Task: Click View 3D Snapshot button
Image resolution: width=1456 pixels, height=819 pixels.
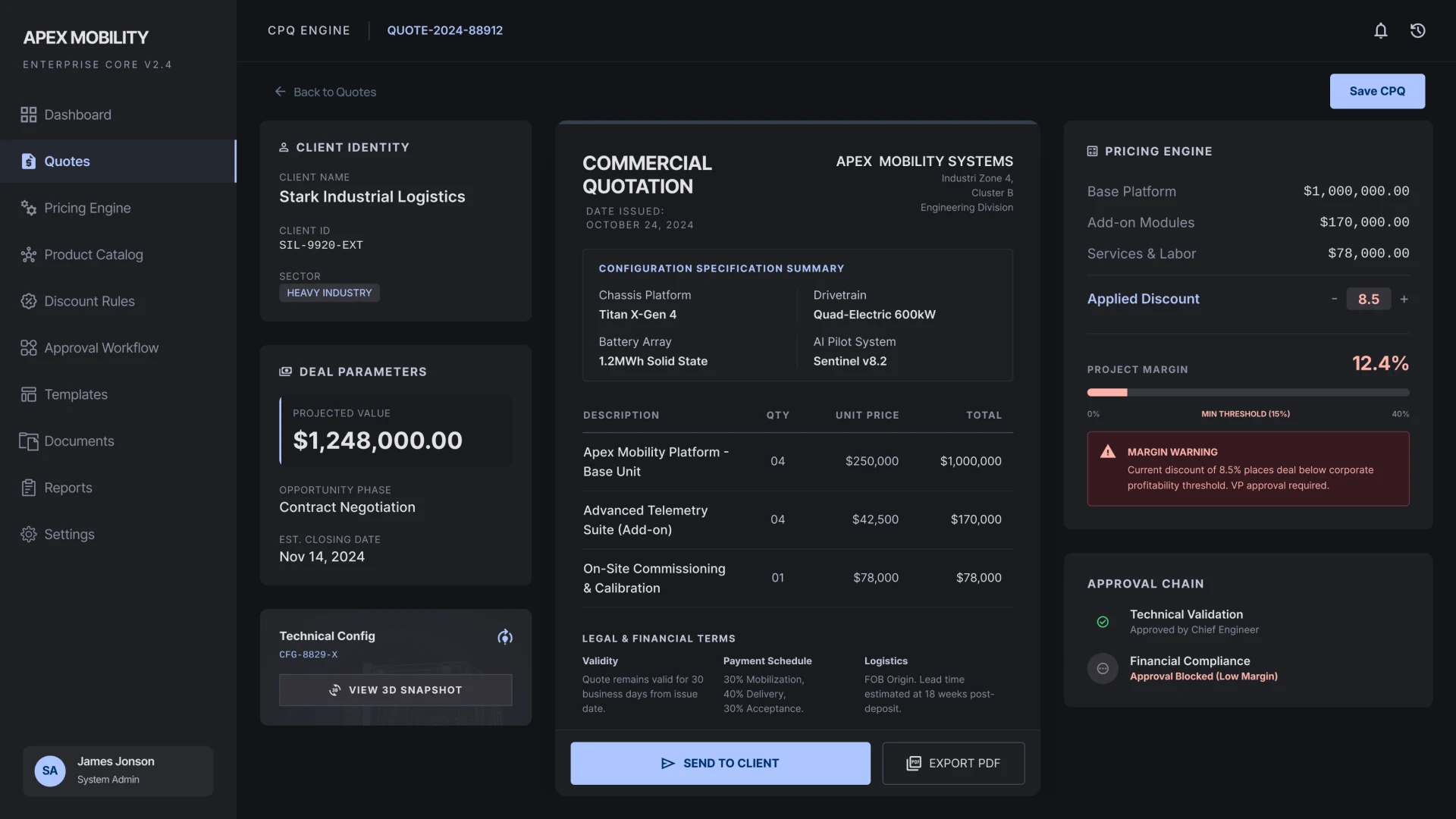Action: tap(395, 690)
